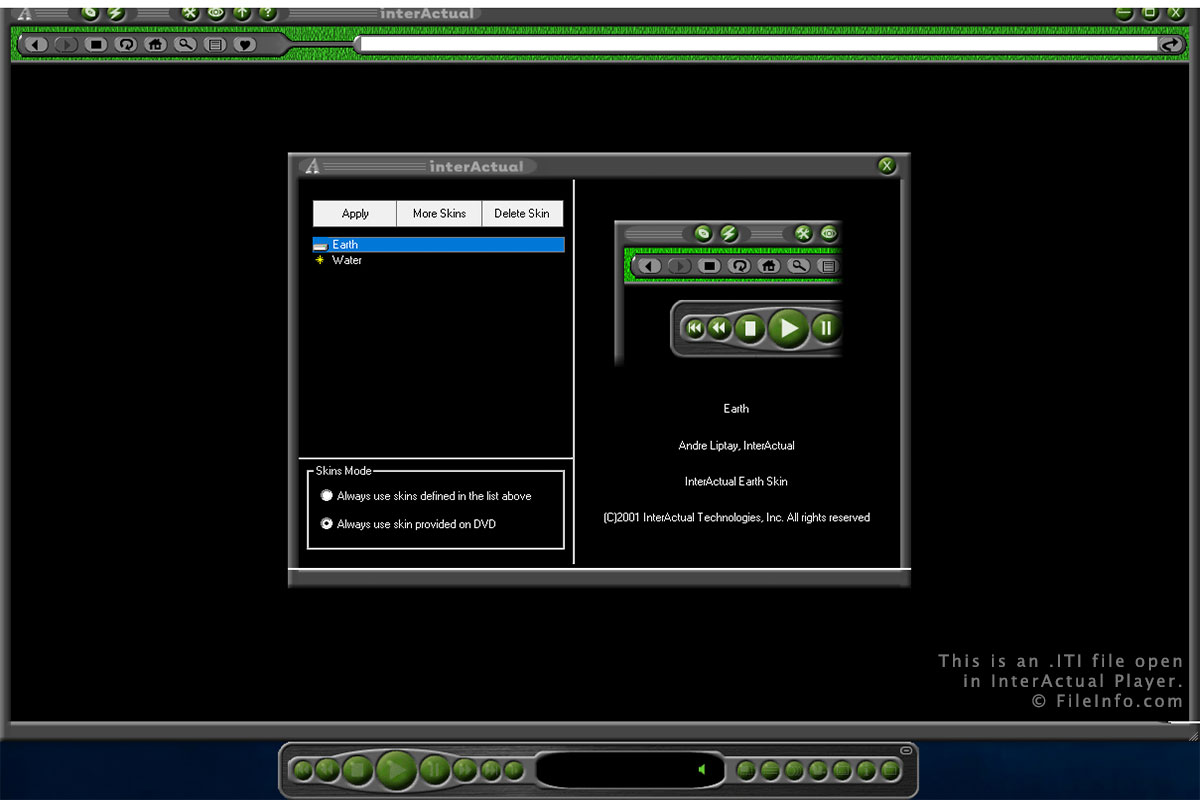Click the More Skins button
Screen dimensions: 1200x800
pos(439,213)
